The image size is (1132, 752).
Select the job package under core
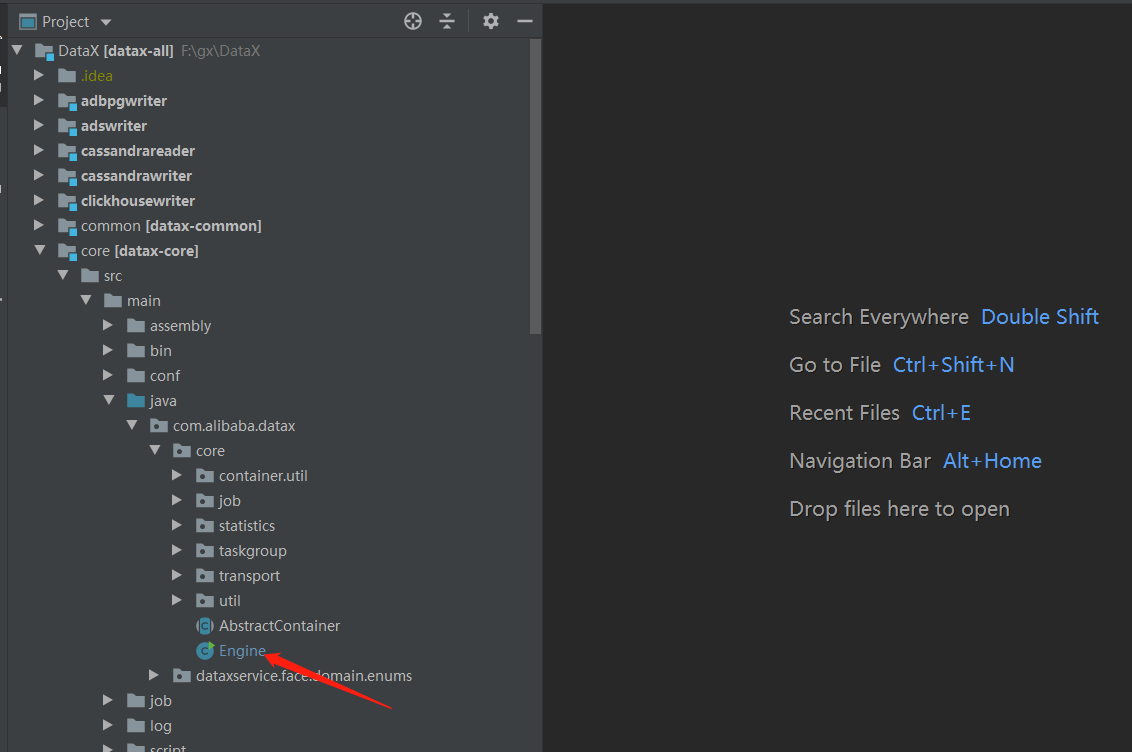230,501
